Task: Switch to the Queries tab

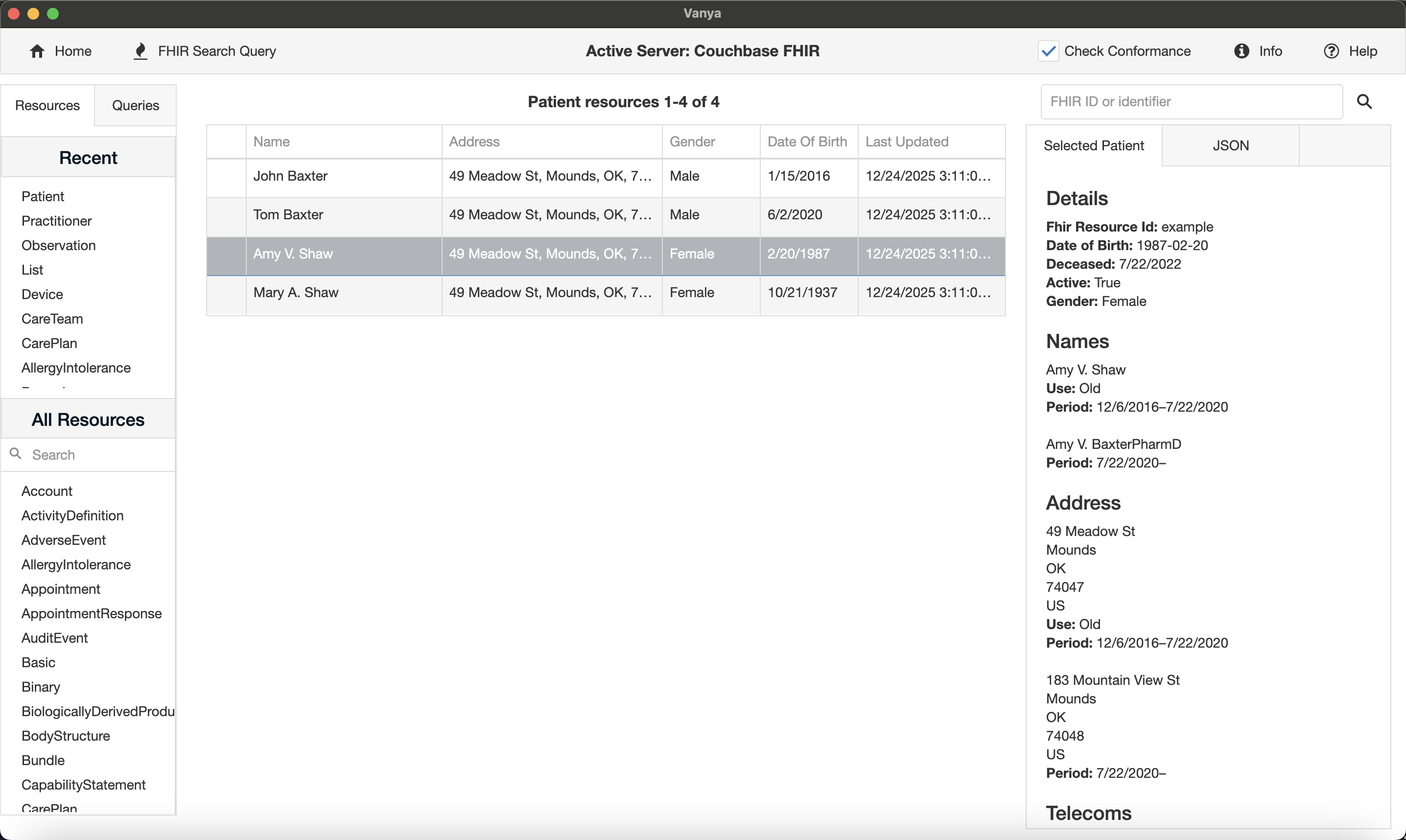Action: coord(135,105)
